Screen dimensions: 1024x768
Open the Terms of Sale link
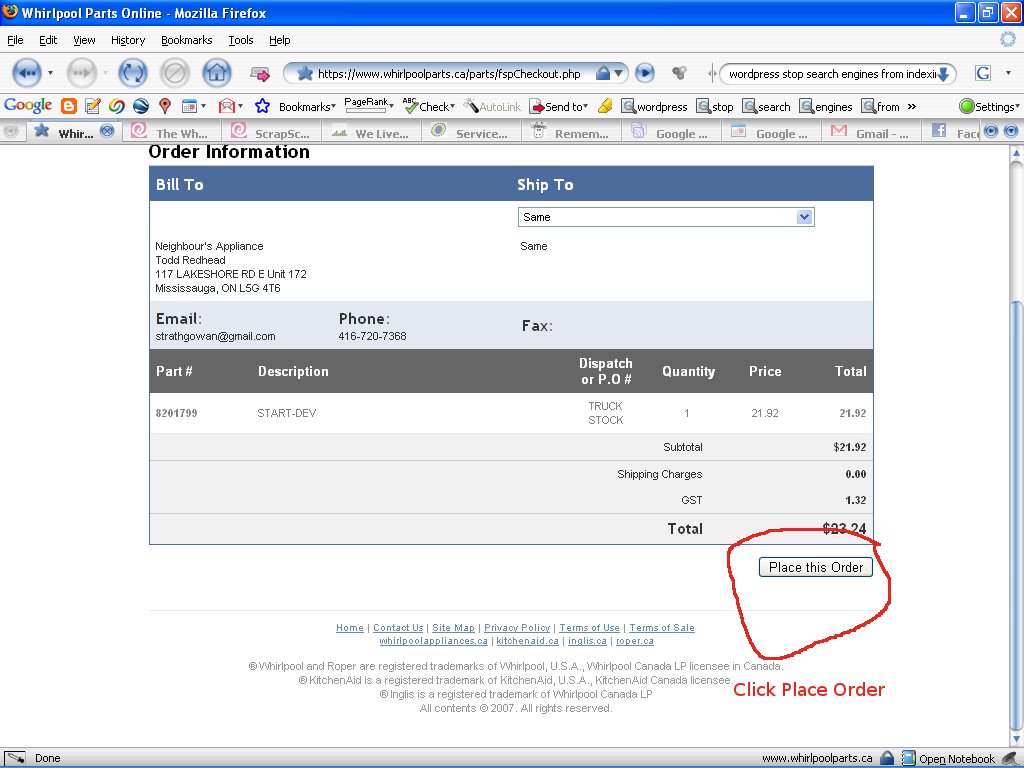click(662, 628)
